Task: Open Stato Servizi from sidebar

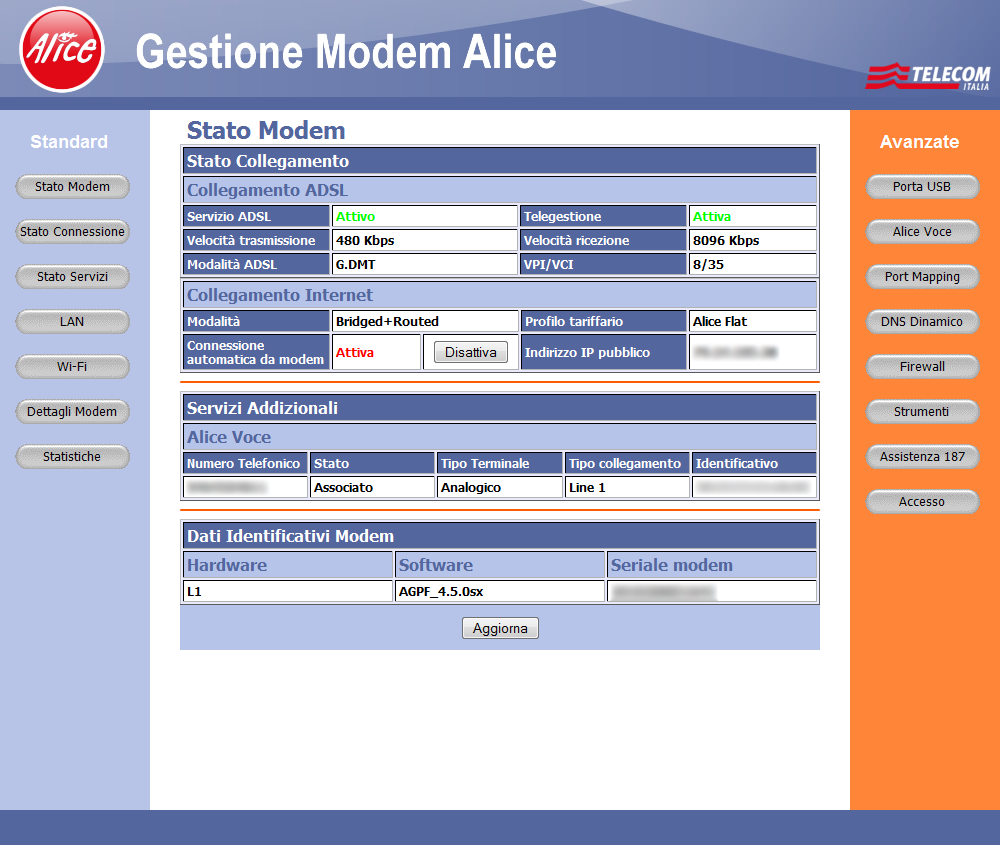Action: 72,277
